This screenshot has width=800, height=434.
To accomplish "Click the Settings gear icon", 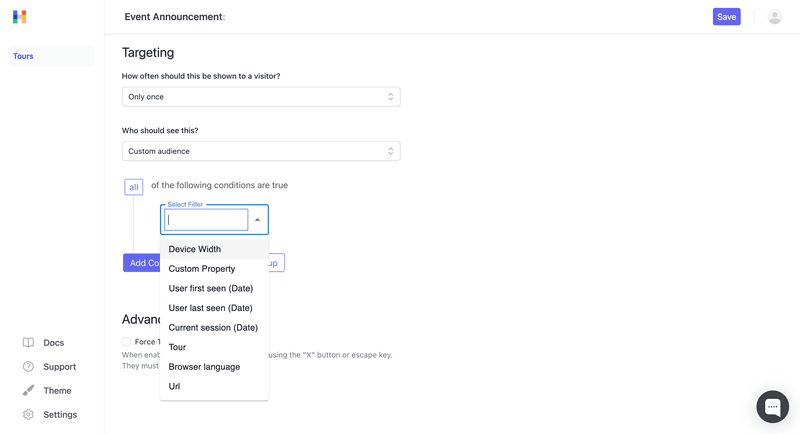I will pos(28,415).
